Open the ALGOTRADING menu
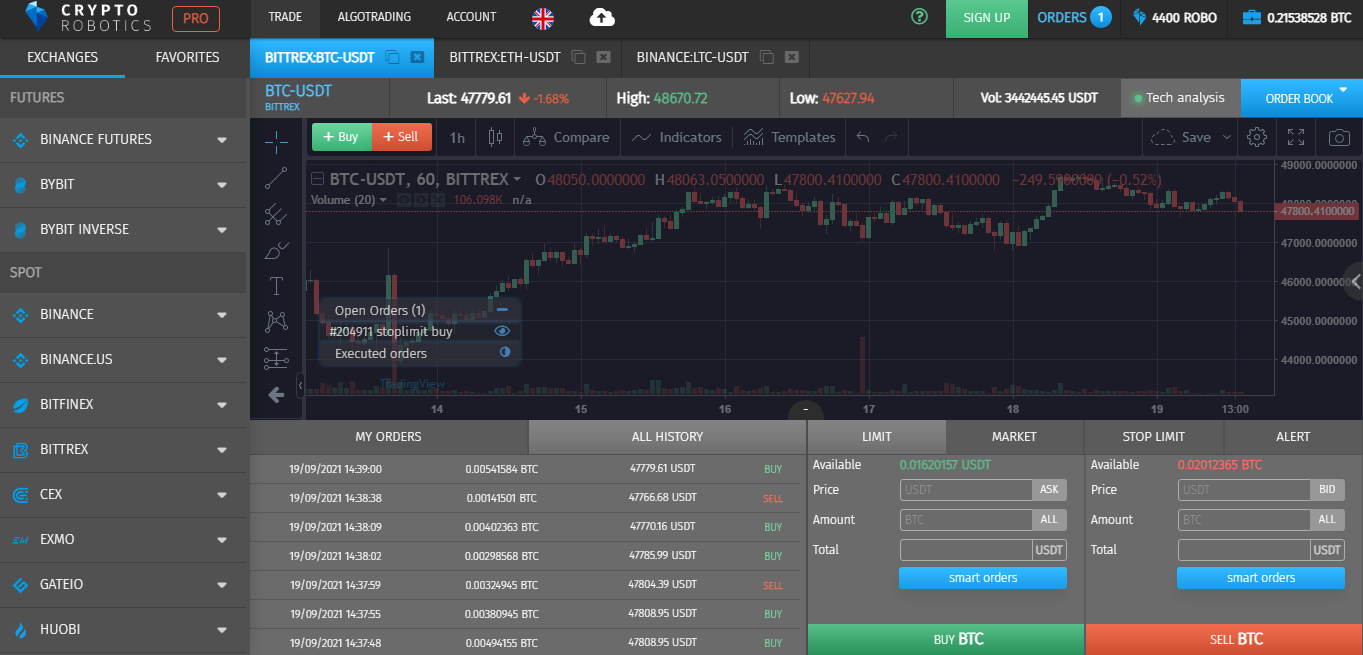This screenshot has height=655, width=1363. click(374, 17)
